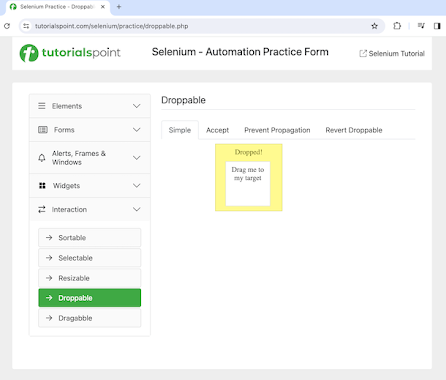The width and height of the screenshot is (446, 380).
Task: Open the Revert Droppable tab
Action: (354, 130)
